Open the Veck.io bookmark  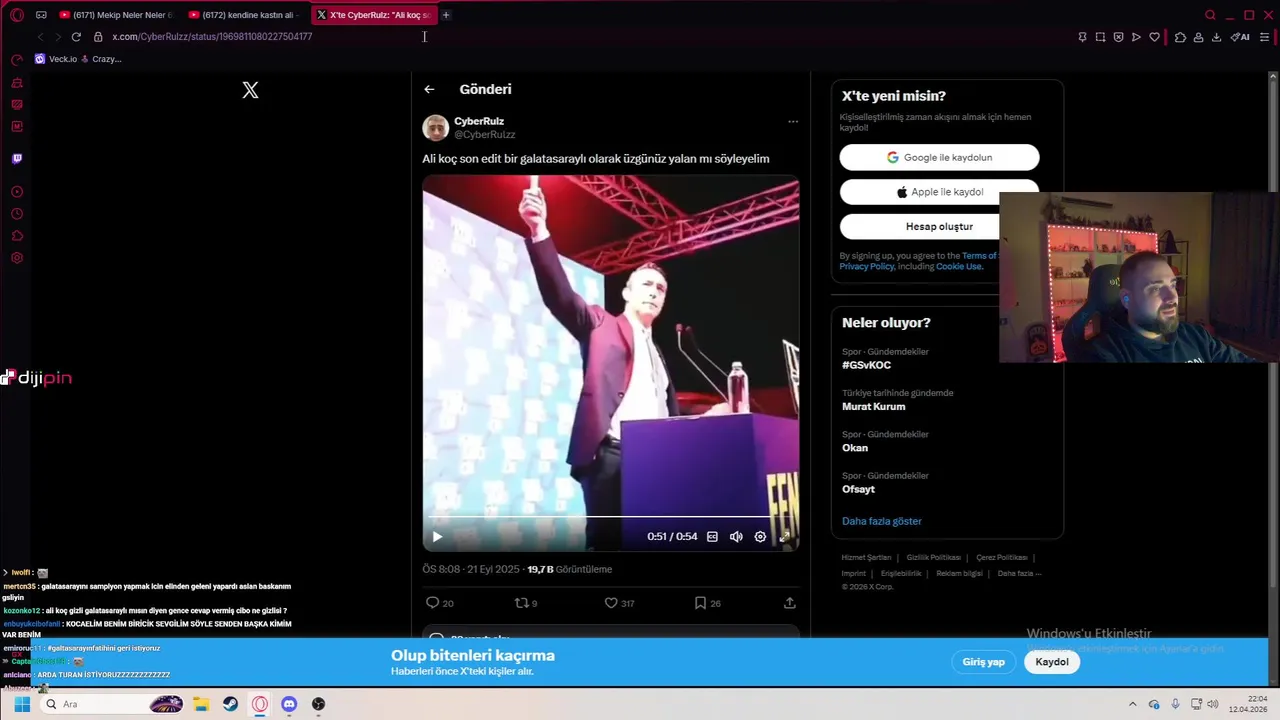click(x=56, y=59)
